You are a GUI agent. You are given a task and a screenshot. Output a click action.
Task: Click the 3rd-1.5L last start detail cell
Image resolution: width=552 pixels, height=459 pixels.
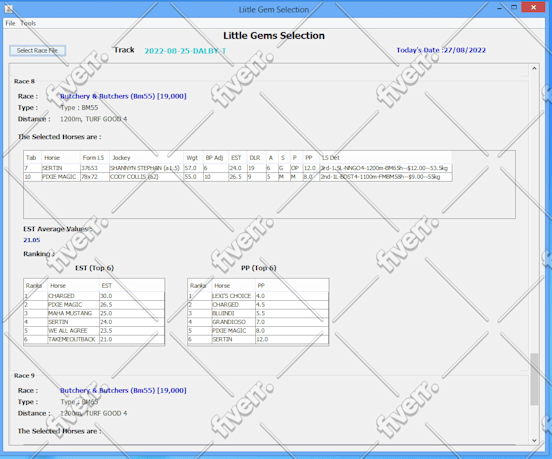385,168
